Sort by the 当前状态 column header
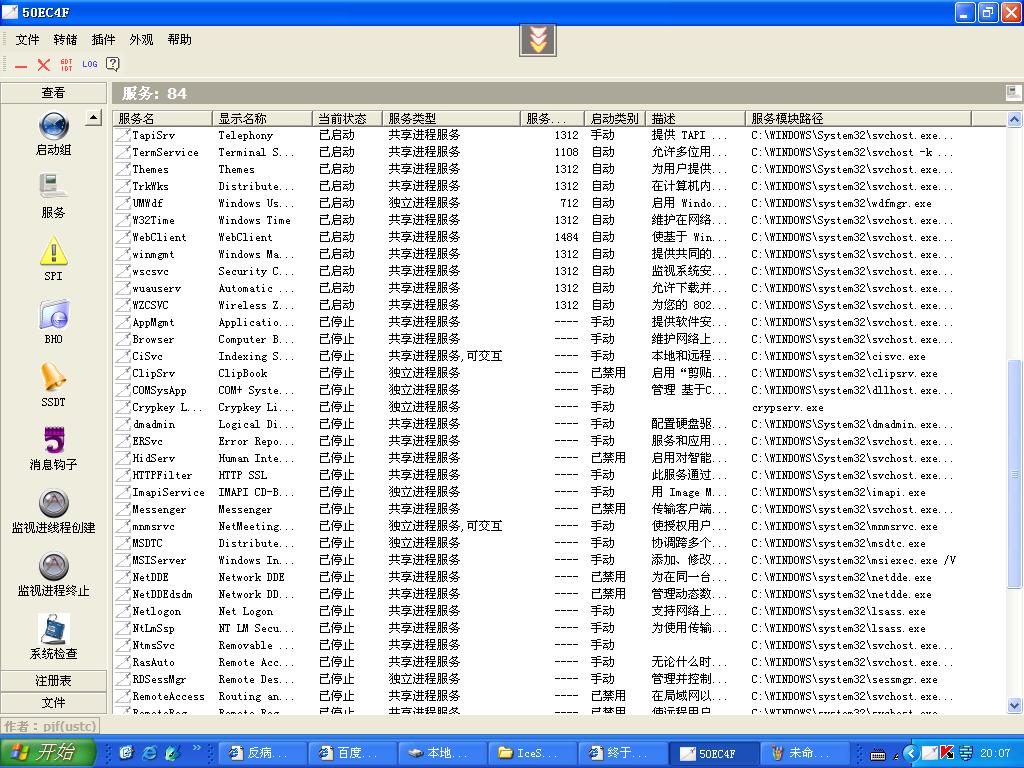The width and height of the screenshot is (1024, 768). 347,118
